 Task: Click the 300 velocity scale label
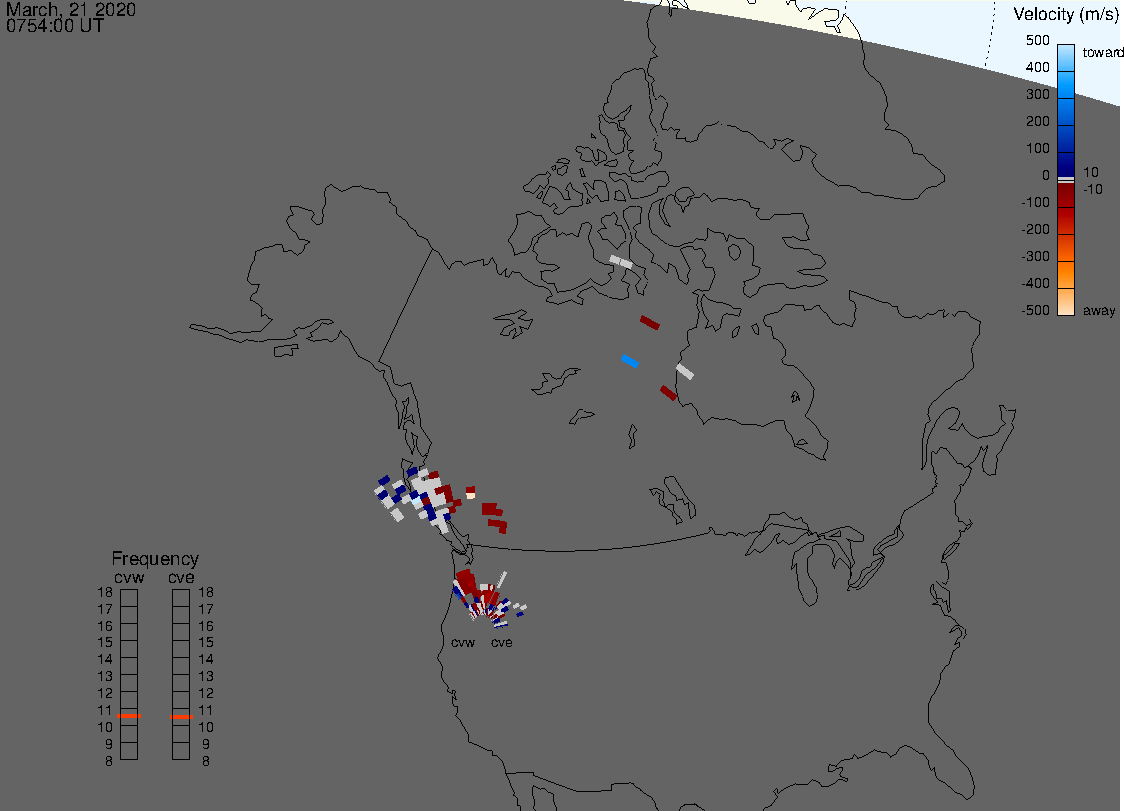tap(1037, 94)
